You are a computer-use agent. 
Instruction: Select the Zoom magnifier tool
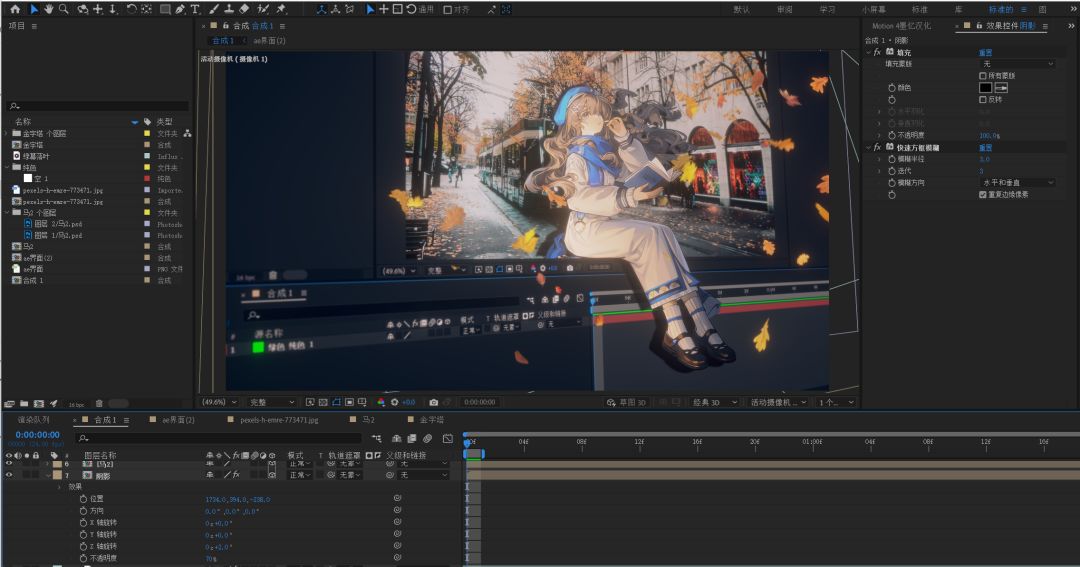pyautogui.click(x=64, y=9)
